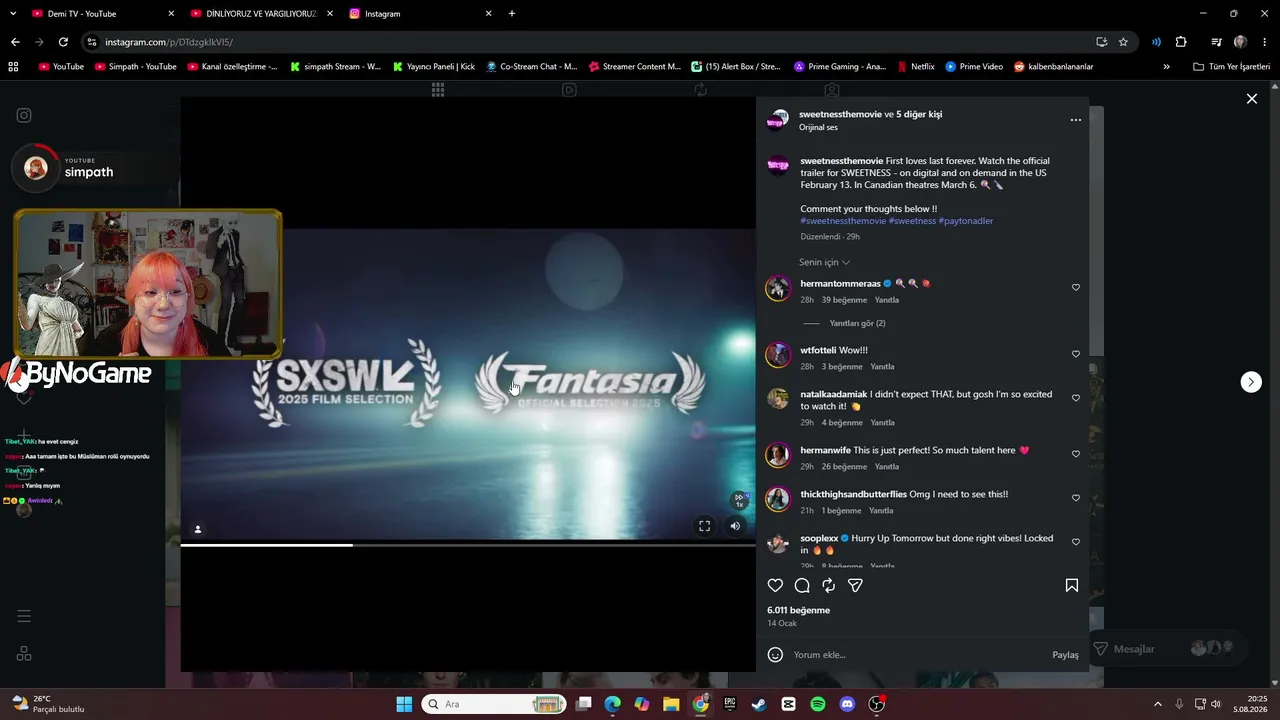Share the post via the paper plane icon
This screenshot has height=720, width=1280.
pyautogui.click(x=855, y=586)
